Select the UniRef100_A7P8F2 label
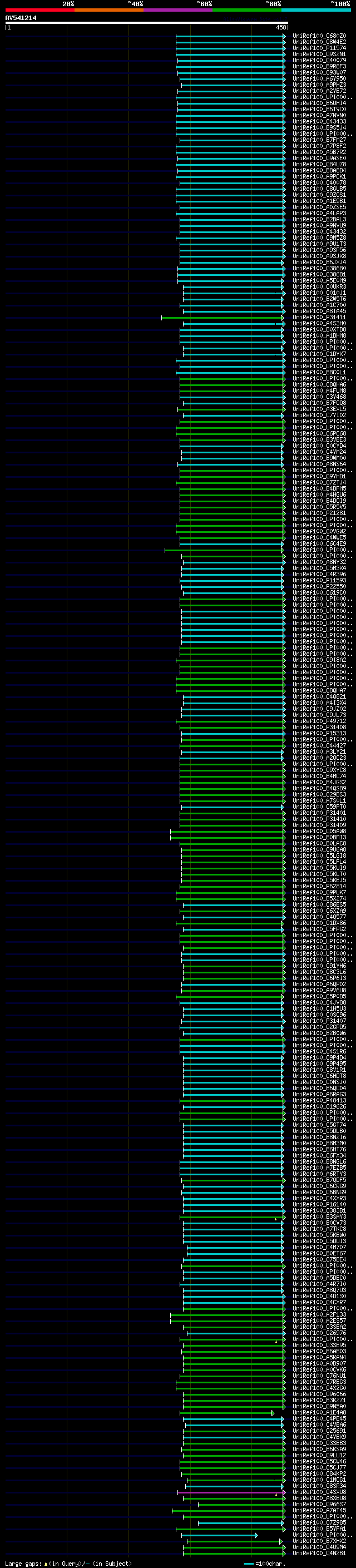 point(319,146)
